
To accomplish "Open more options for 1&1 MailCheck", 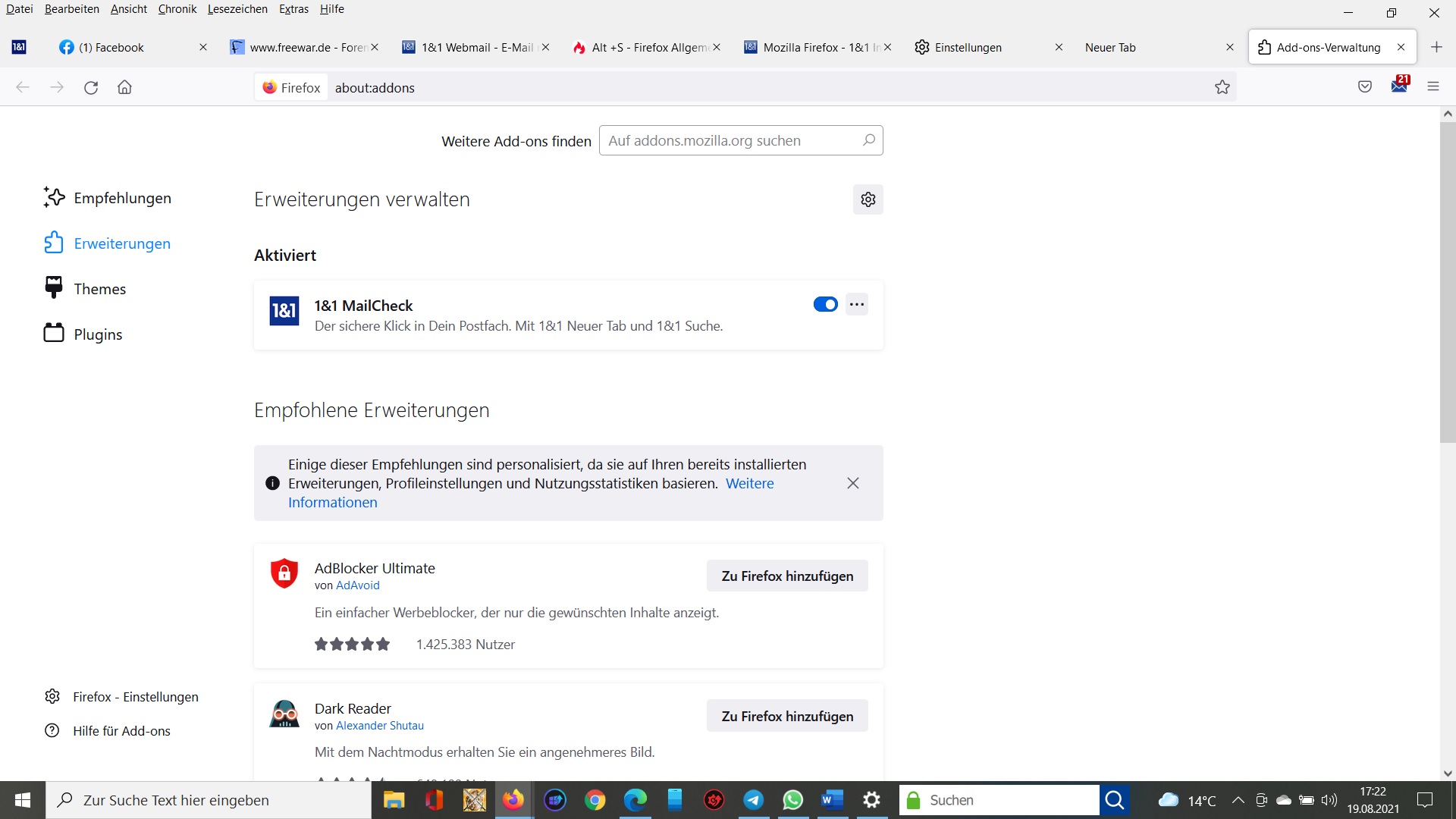I will tap(857, 304).
